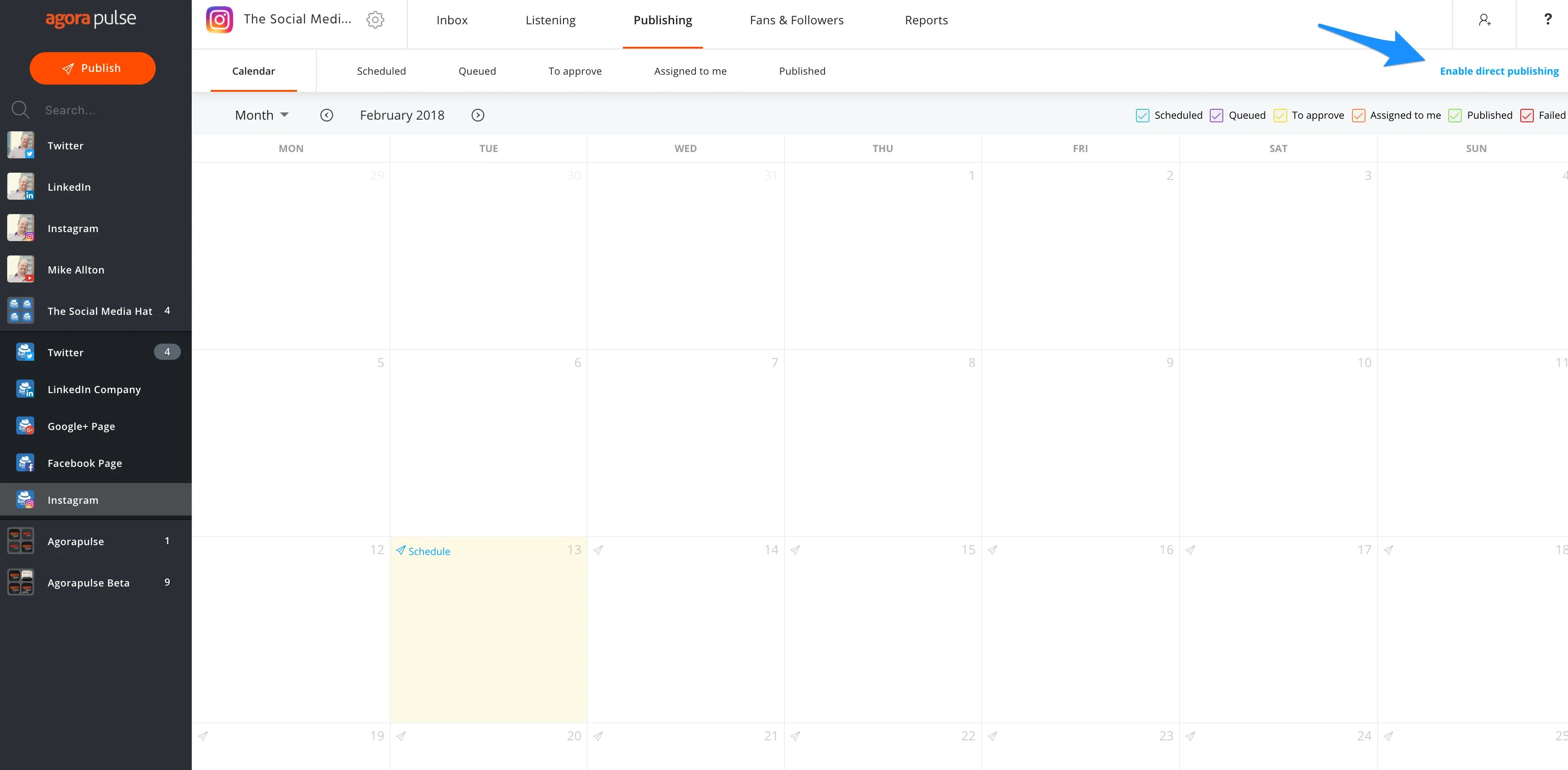1568x770 pixels.
Task: Open the To approve tab
Action: point(574,71)
